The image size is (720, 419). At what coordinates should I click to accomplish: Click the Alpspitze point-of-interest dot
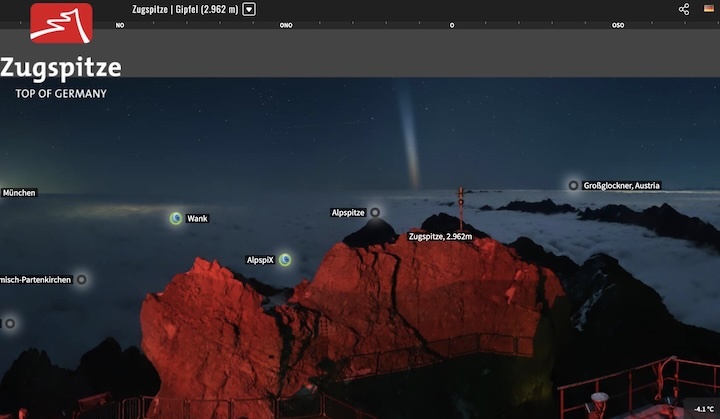pyautogui.click(x=375, y=212)
